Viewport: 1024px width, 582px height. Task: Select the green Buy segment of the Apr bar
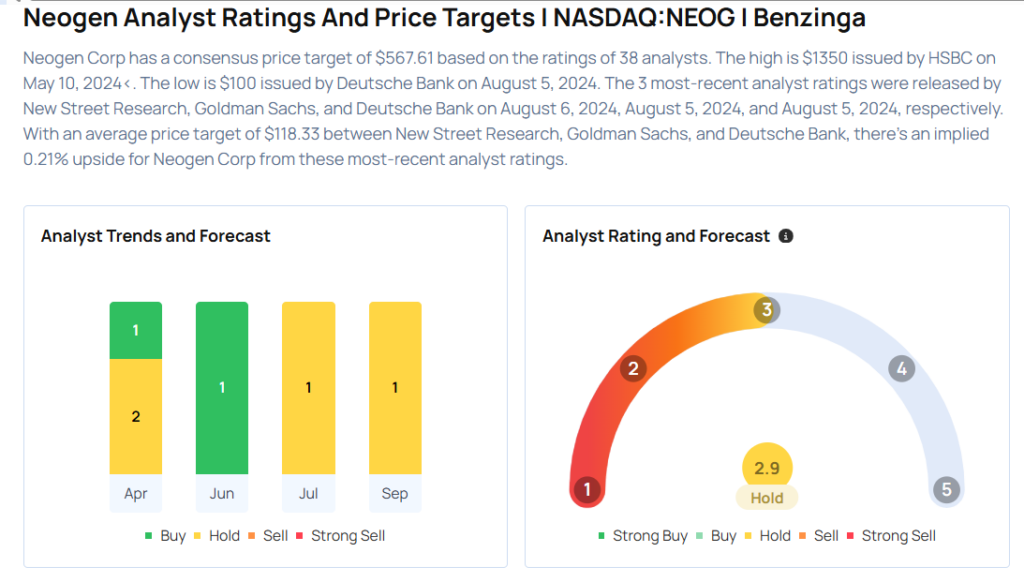click(x=136, y=330)
